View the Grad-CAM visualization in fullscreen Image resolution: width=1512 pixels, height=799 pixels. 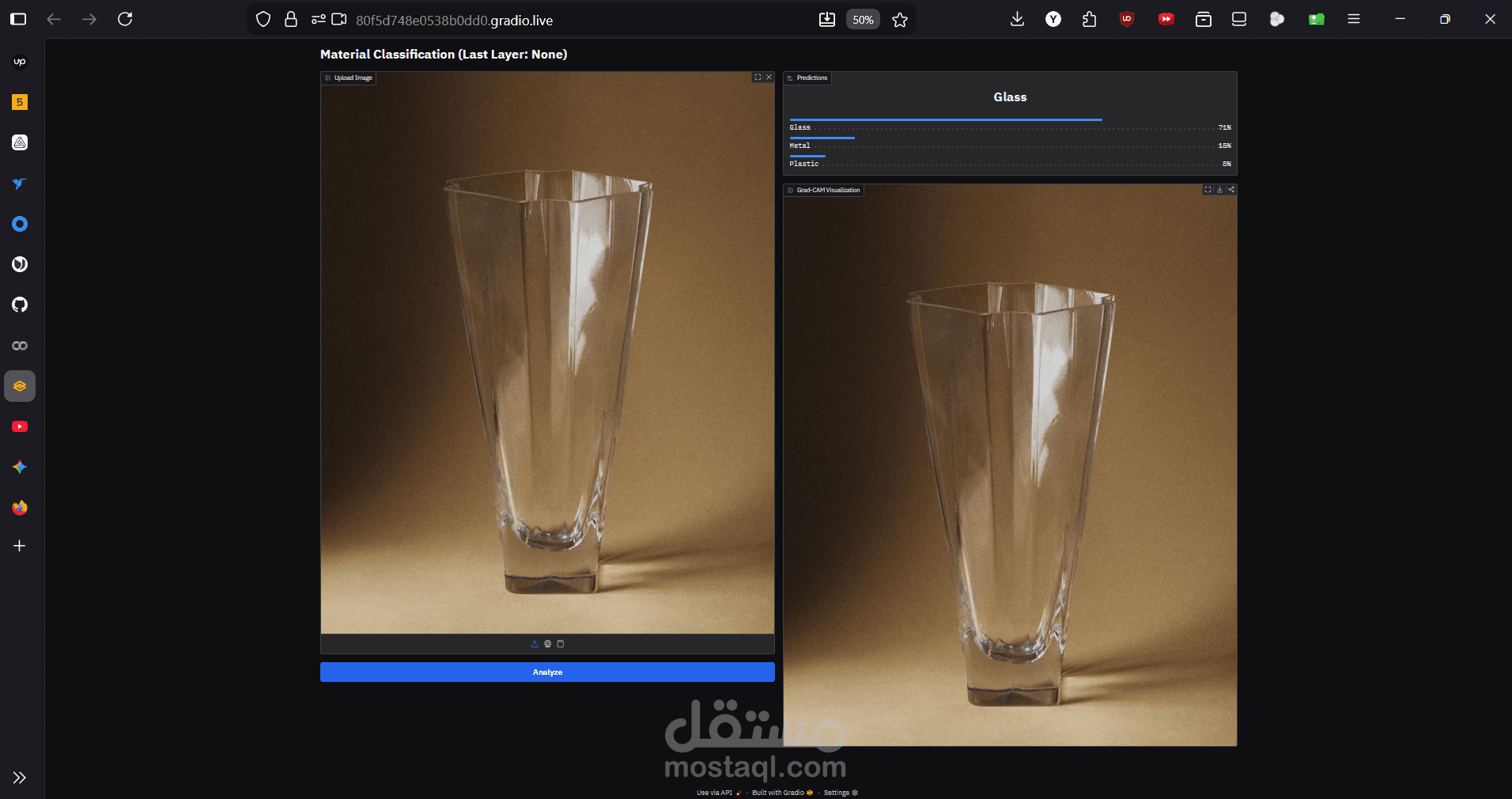(x=1208, y=190)
